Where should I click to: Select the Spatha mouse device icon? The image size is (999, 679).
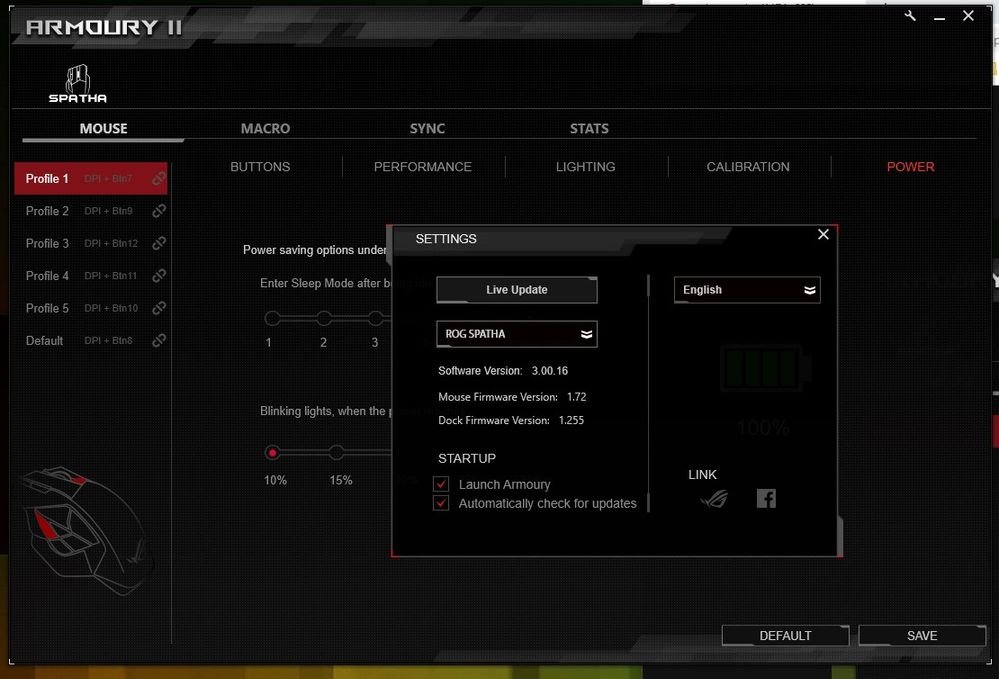[78, 83]
